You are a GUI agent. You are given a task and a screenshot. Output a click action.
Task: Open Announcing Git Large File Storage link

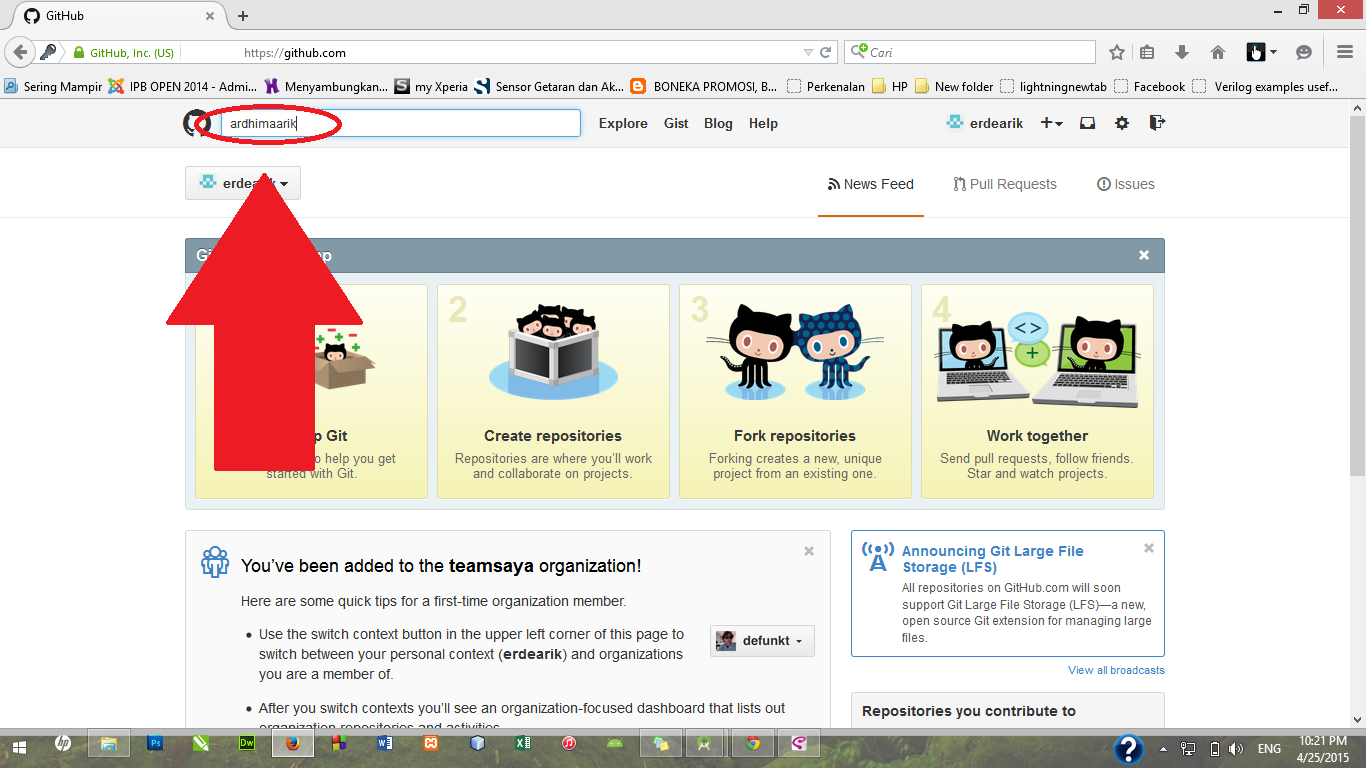tap(993, 559)
